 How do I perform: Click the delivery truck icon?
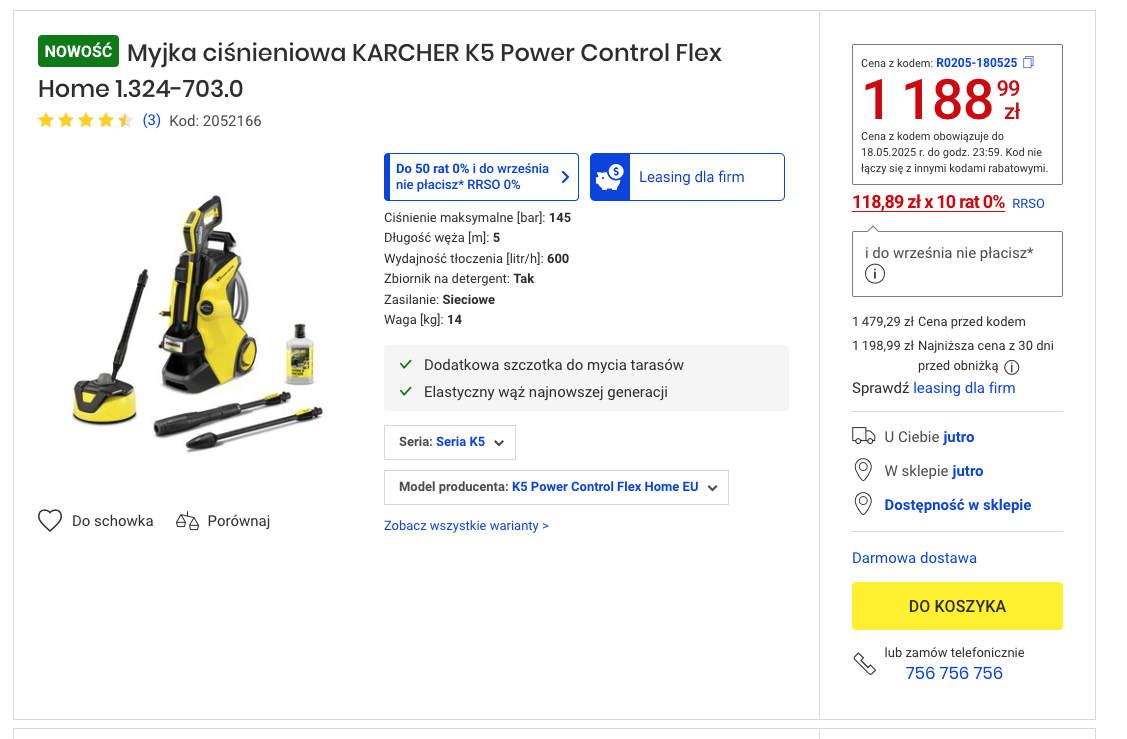pos(863,436)
